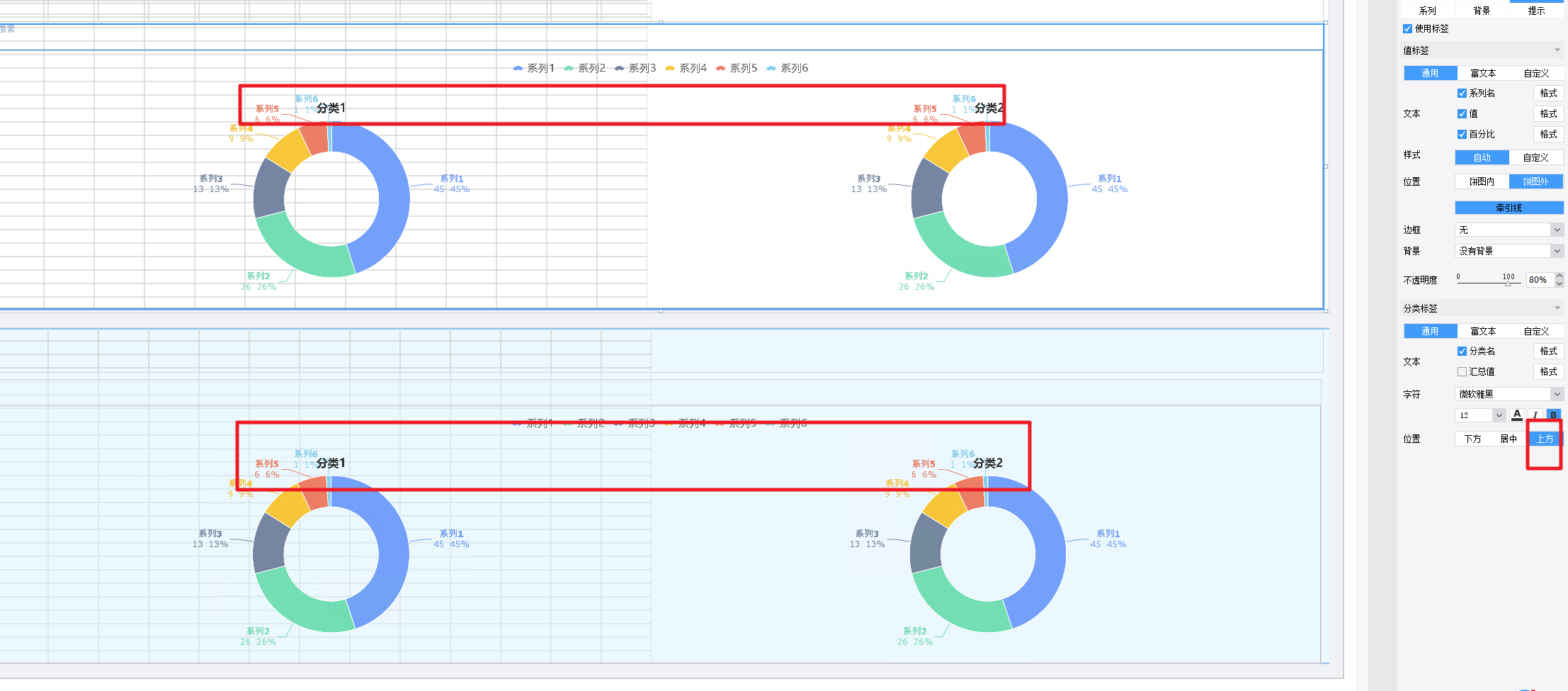The height and width of the screenshot is (691, 1568).
Task: Click 格式 button for 分类名
Action: 1548,352
